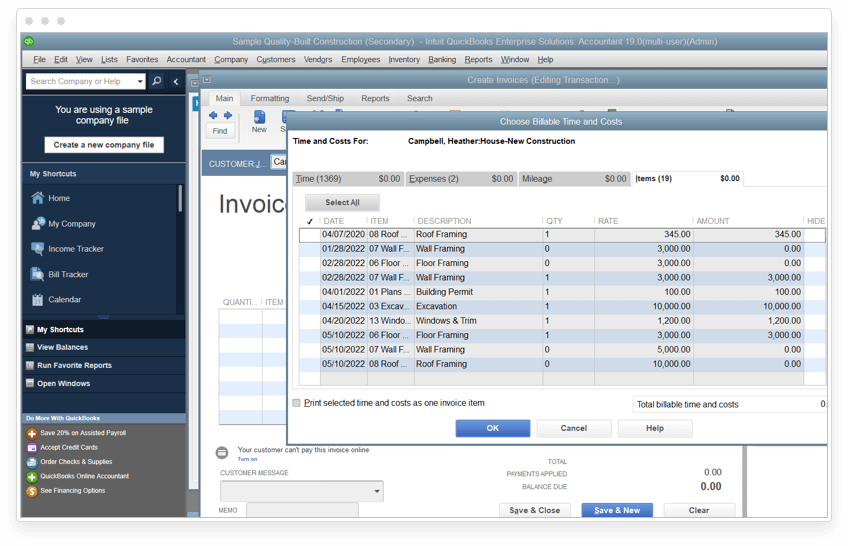Click Cancel in Choose Billable Time dialog

pos(574,428)
